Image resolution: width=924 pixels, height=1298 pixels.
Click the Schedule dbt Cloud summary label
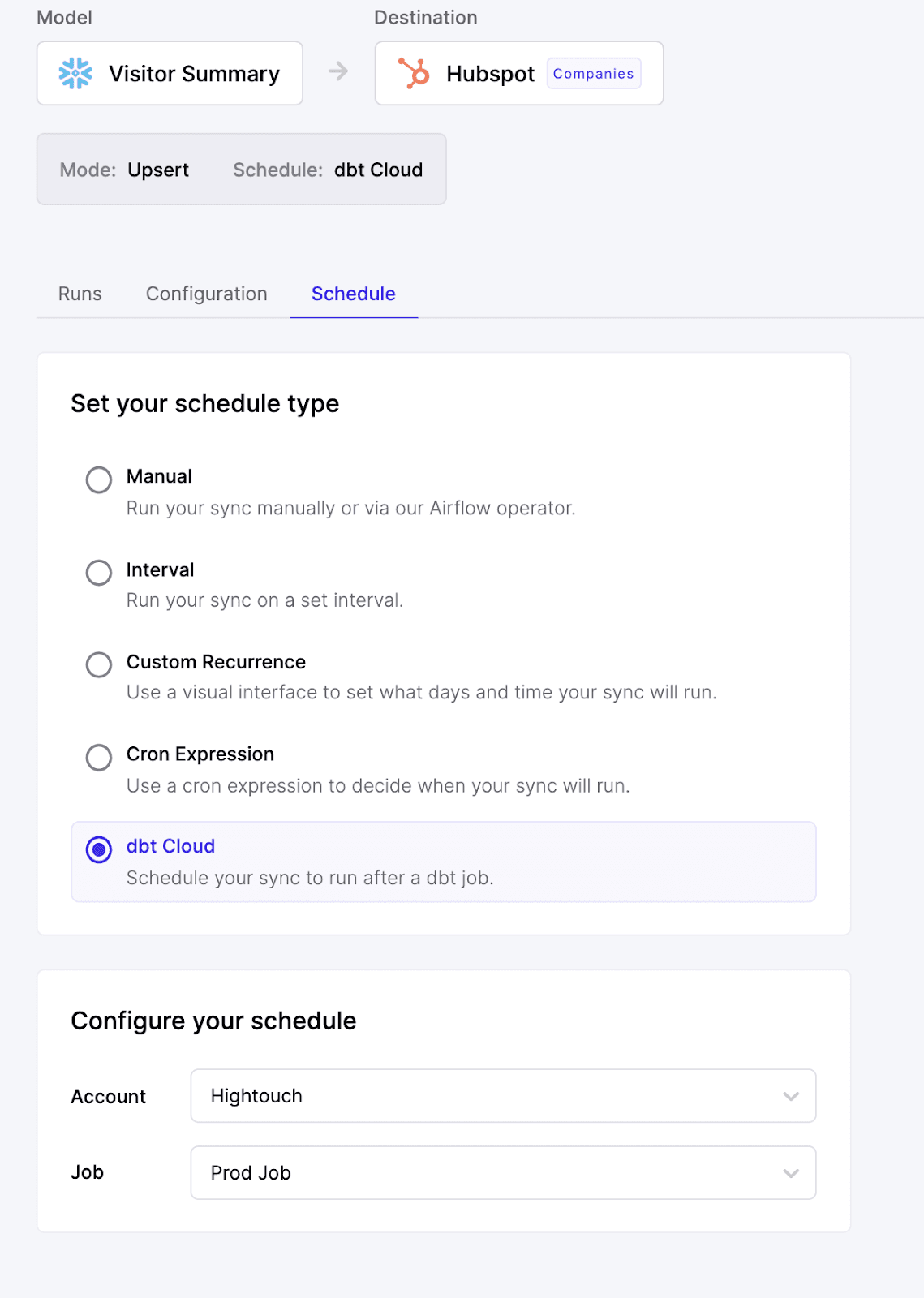click(x=328, y=170)
